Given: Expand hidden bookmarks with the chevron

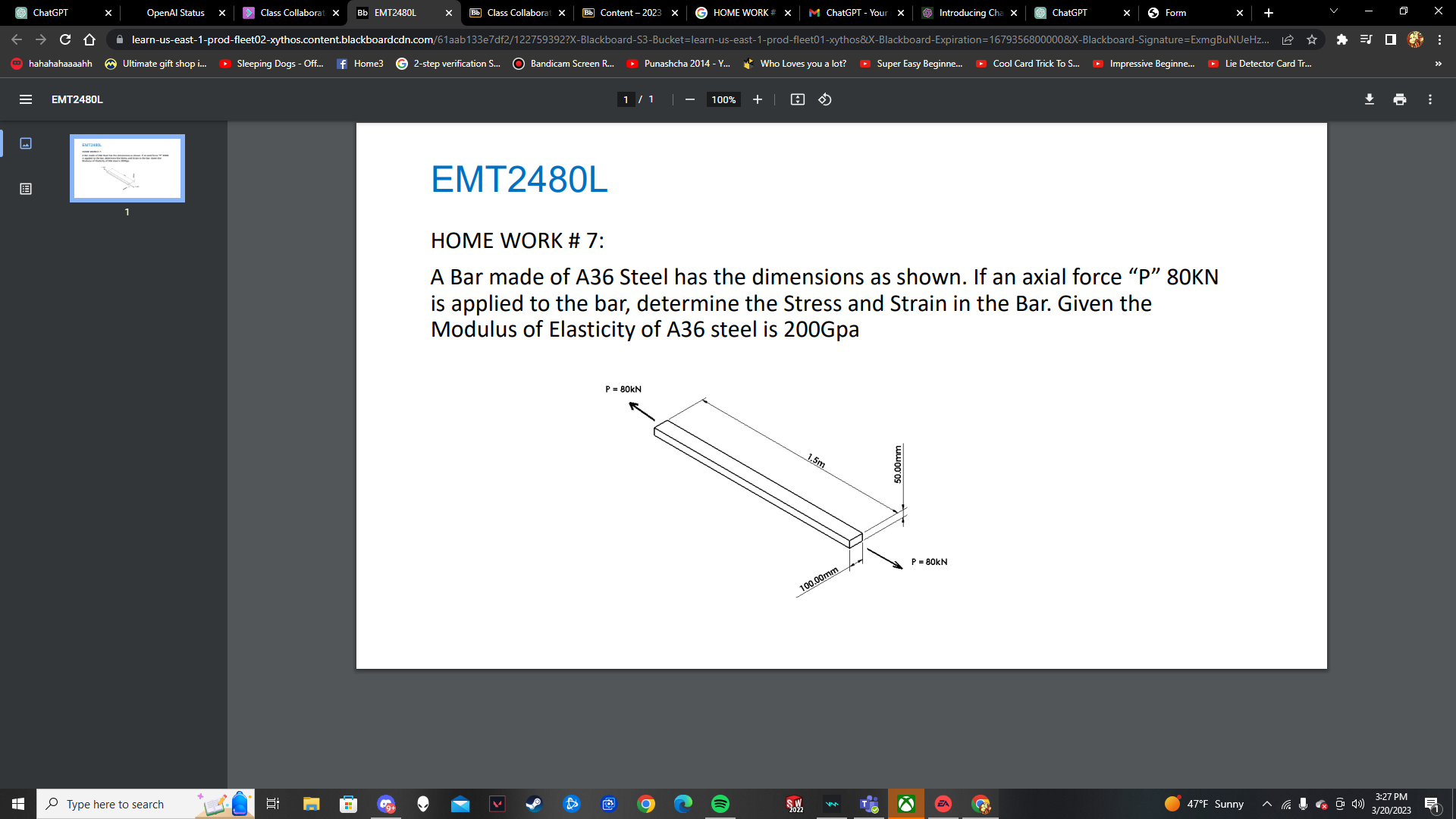Looking at the screenshot, I should pos(1438,64).
